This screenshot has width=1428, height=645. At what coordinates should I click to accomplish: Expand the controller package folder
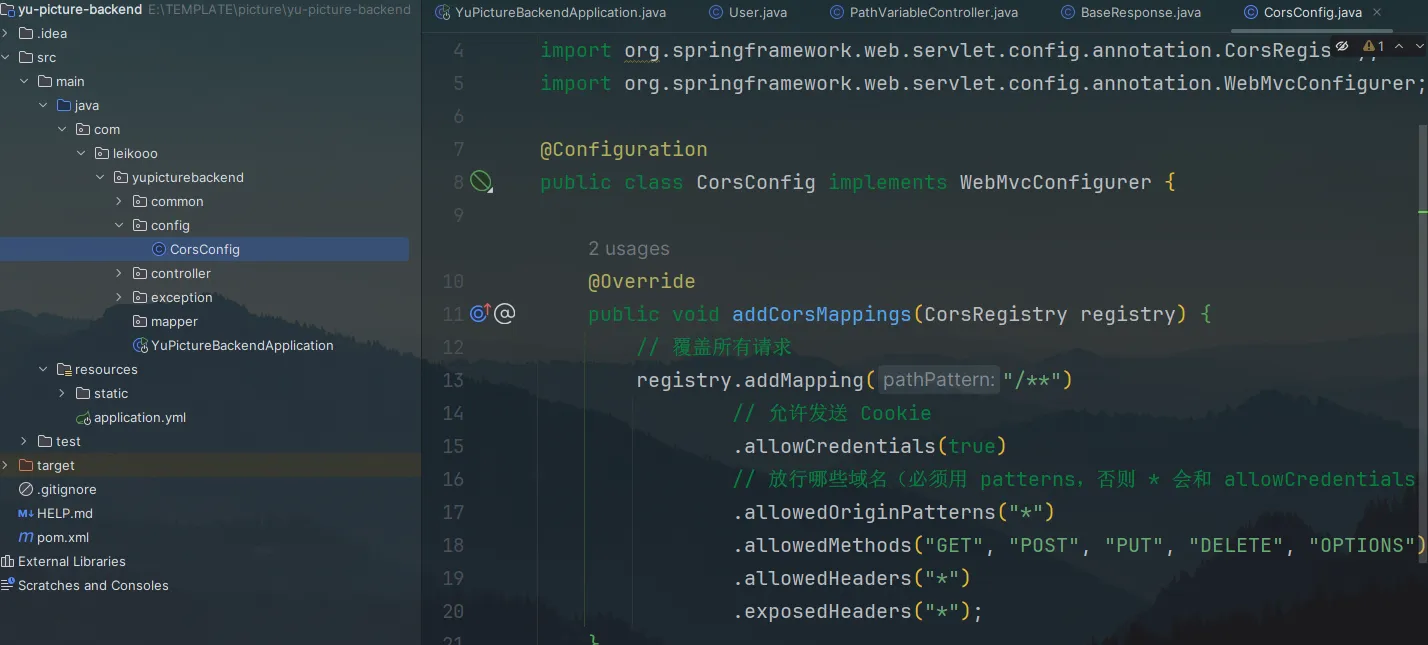(x=119, y=273)
